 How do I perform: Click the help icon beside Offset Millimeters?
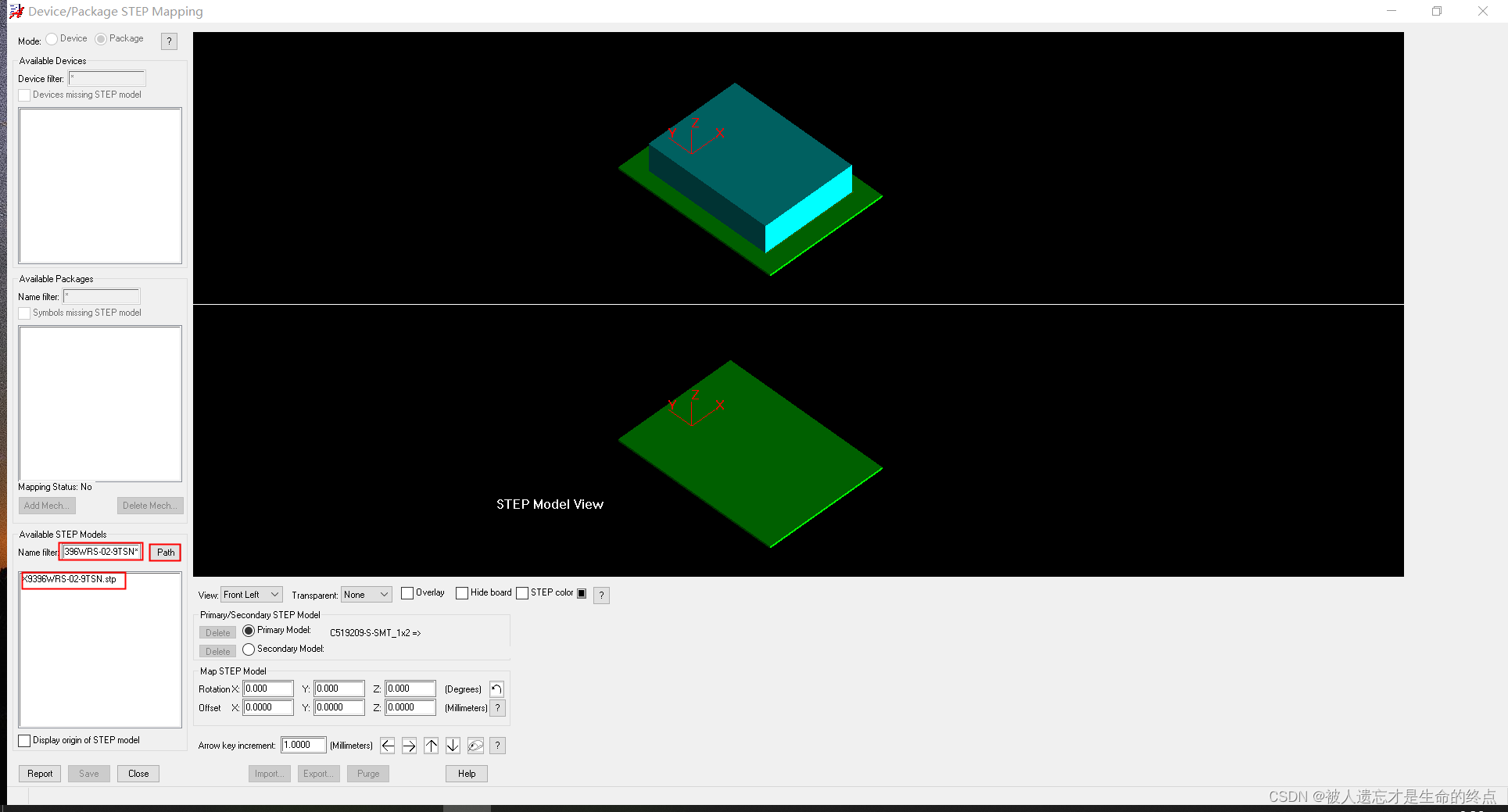(497, 707)
